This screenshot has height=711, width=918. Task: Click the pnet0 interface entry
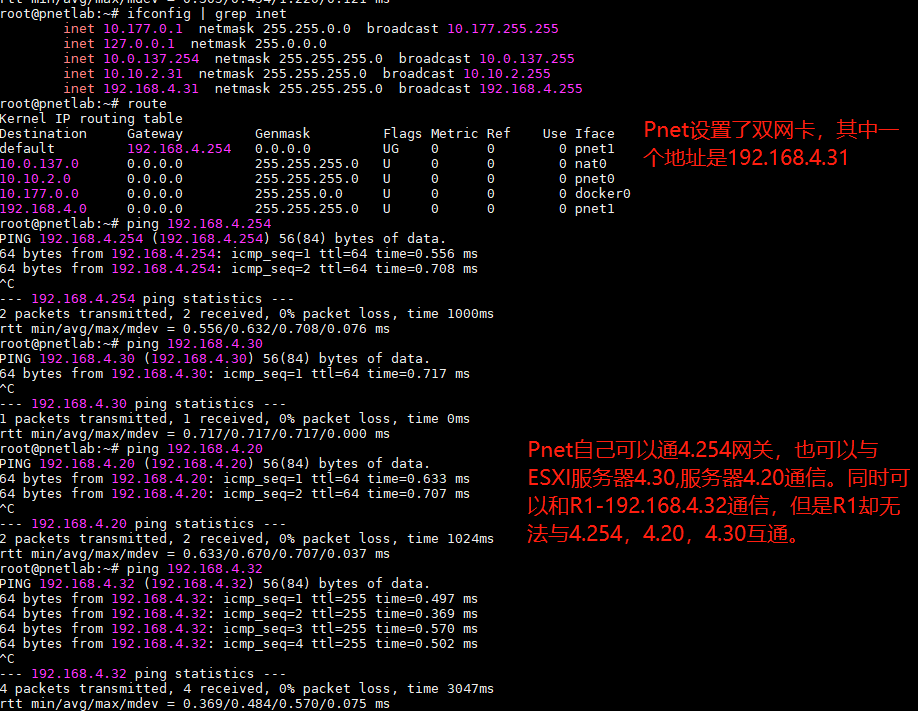pyautogui.click(x=595, y=179)
